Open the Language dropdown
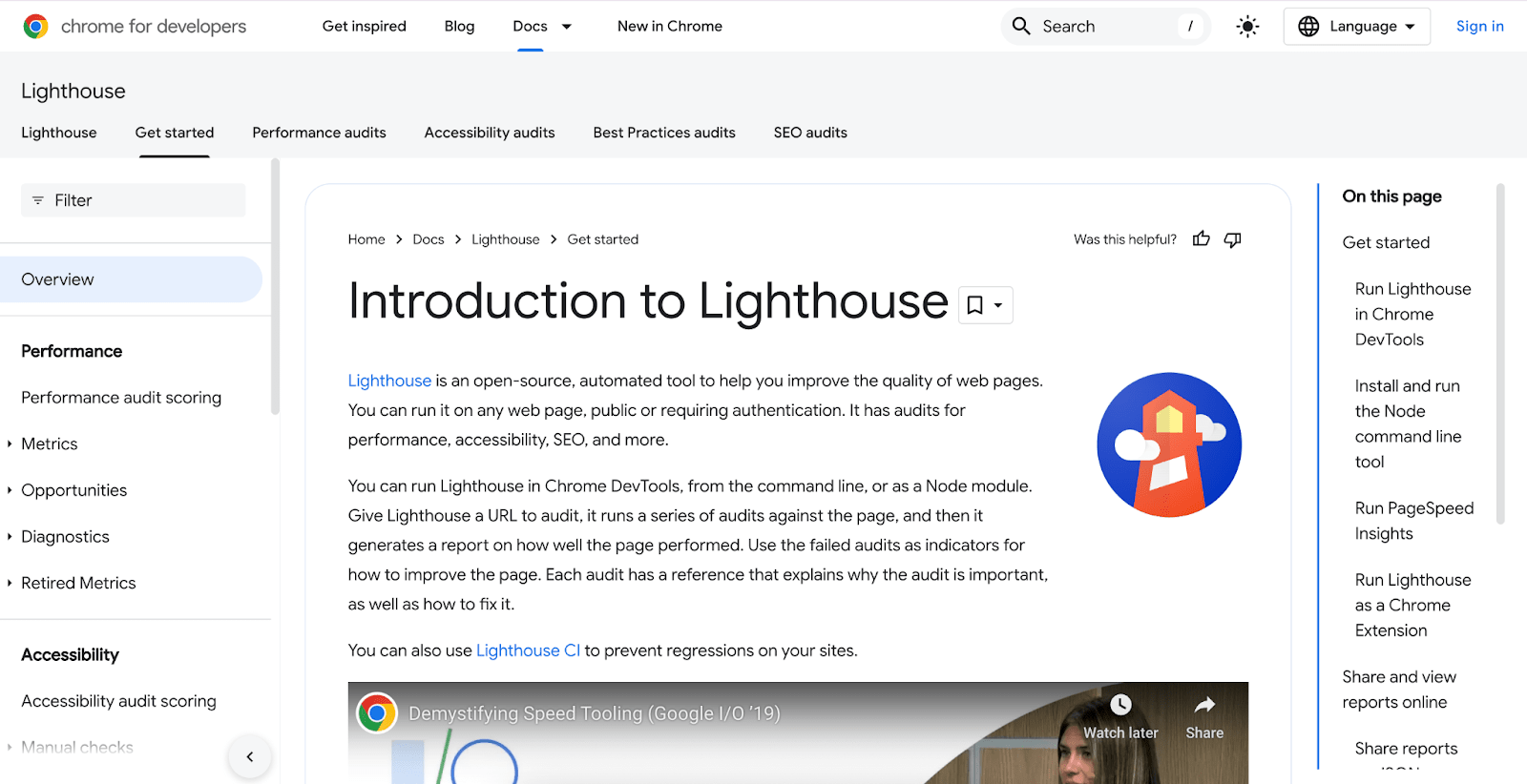 click(1356, 27)
